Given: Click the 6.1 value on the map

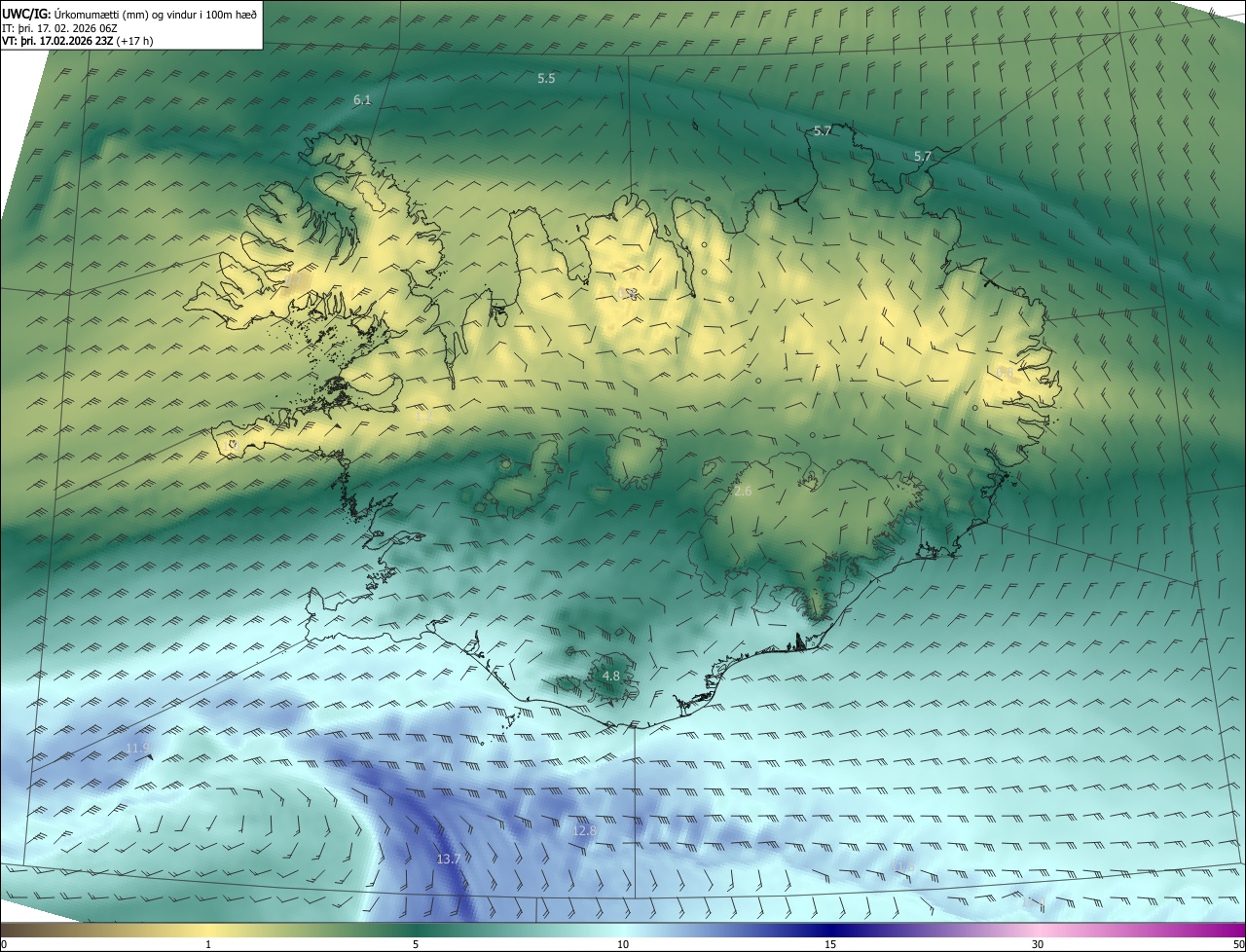Looking at the screenshot, I should (362, 100).
